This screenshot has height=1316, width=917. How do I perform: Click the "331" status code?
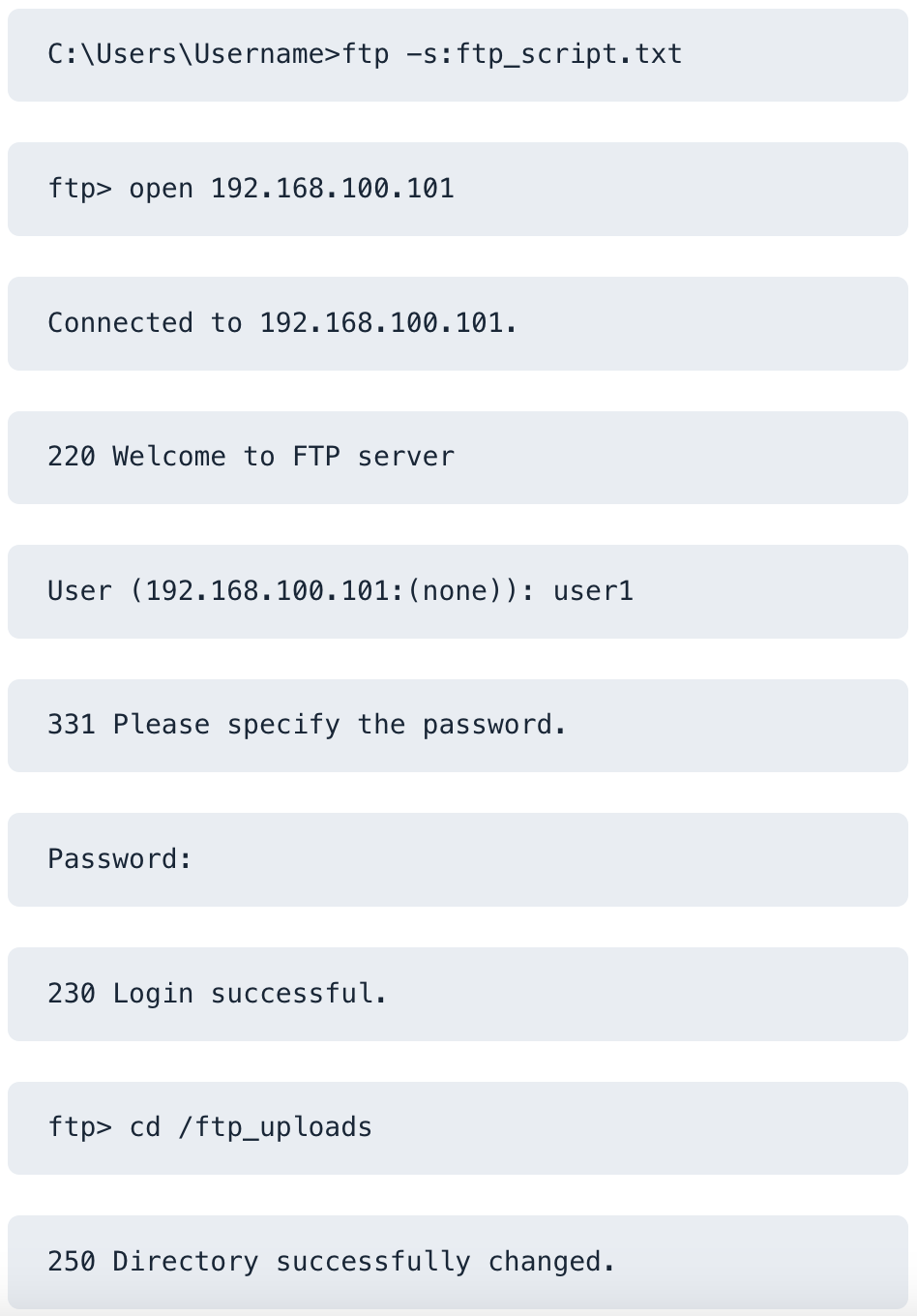point(72,725)
